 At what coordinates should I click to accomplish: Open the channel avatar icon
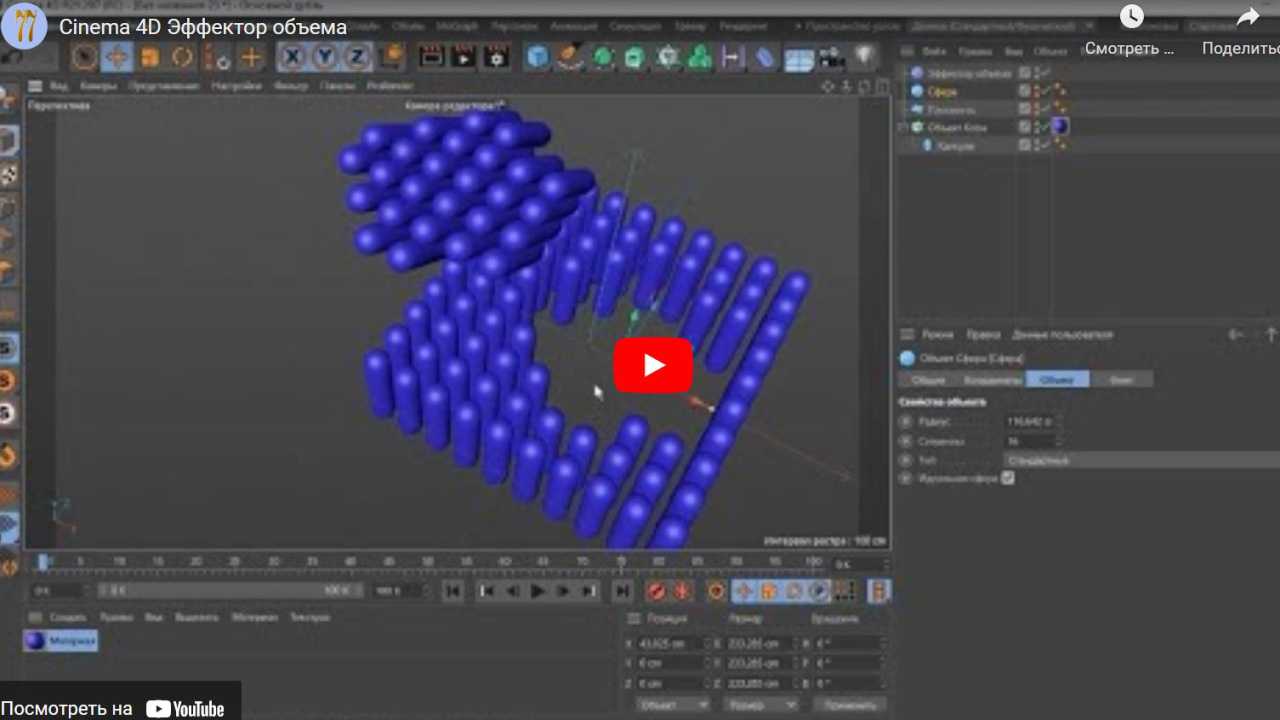point(24,26)
